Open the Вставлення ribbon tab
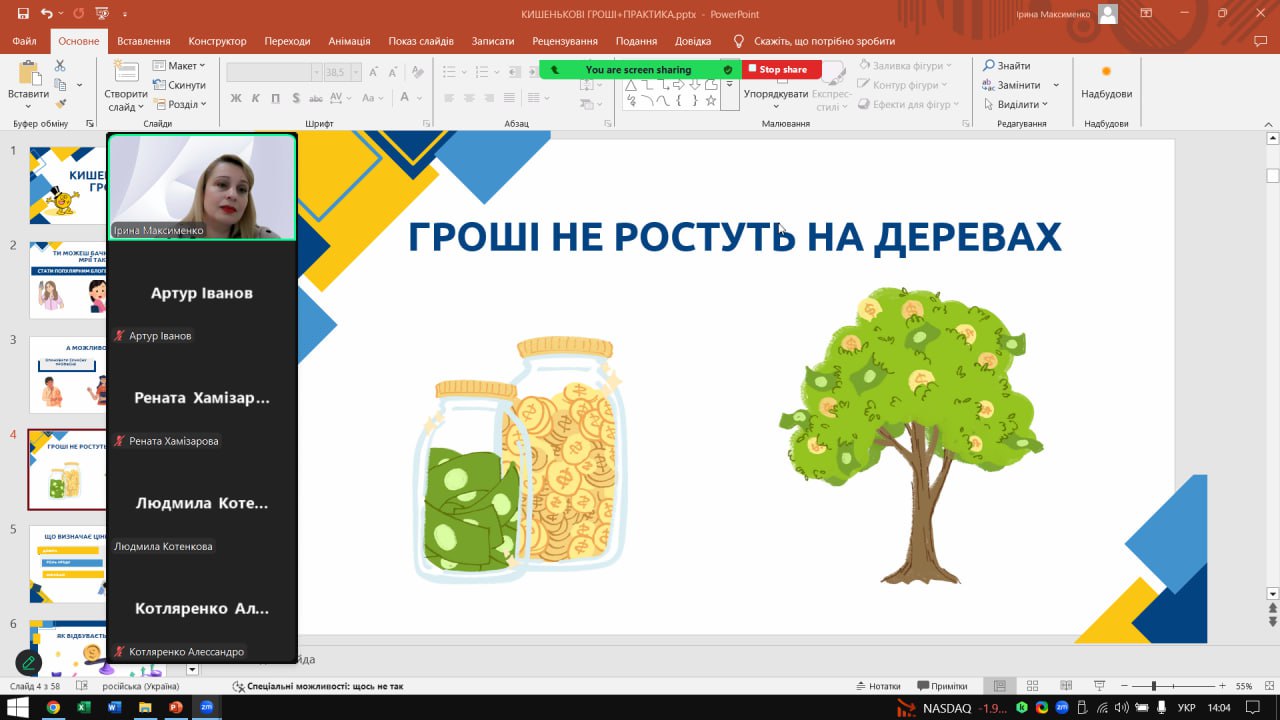The height and width of the screenshot is (720, 1280). click(x=143, y=41)
